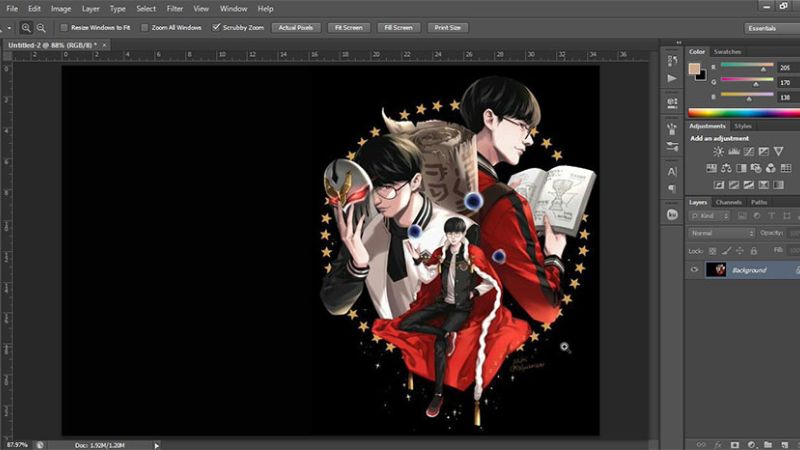This screenshot has width=800, height=450.
Task: Add a Color Lookup adjustment
Action: click(786, 168)
